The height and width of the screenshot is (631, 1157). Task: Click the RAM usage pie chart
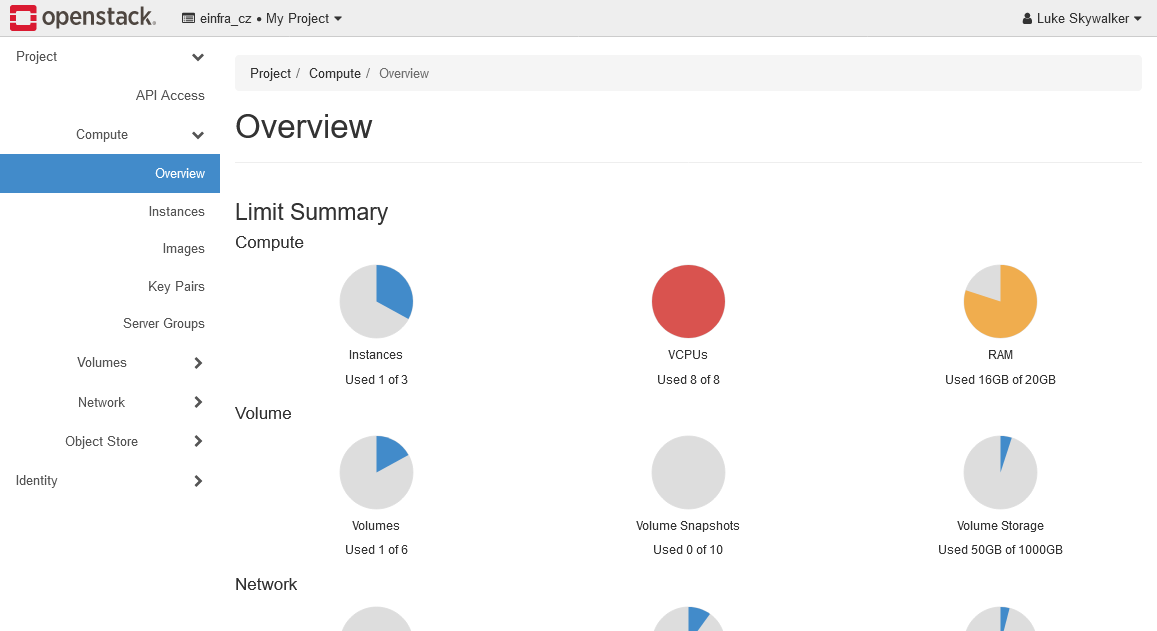1000,300
